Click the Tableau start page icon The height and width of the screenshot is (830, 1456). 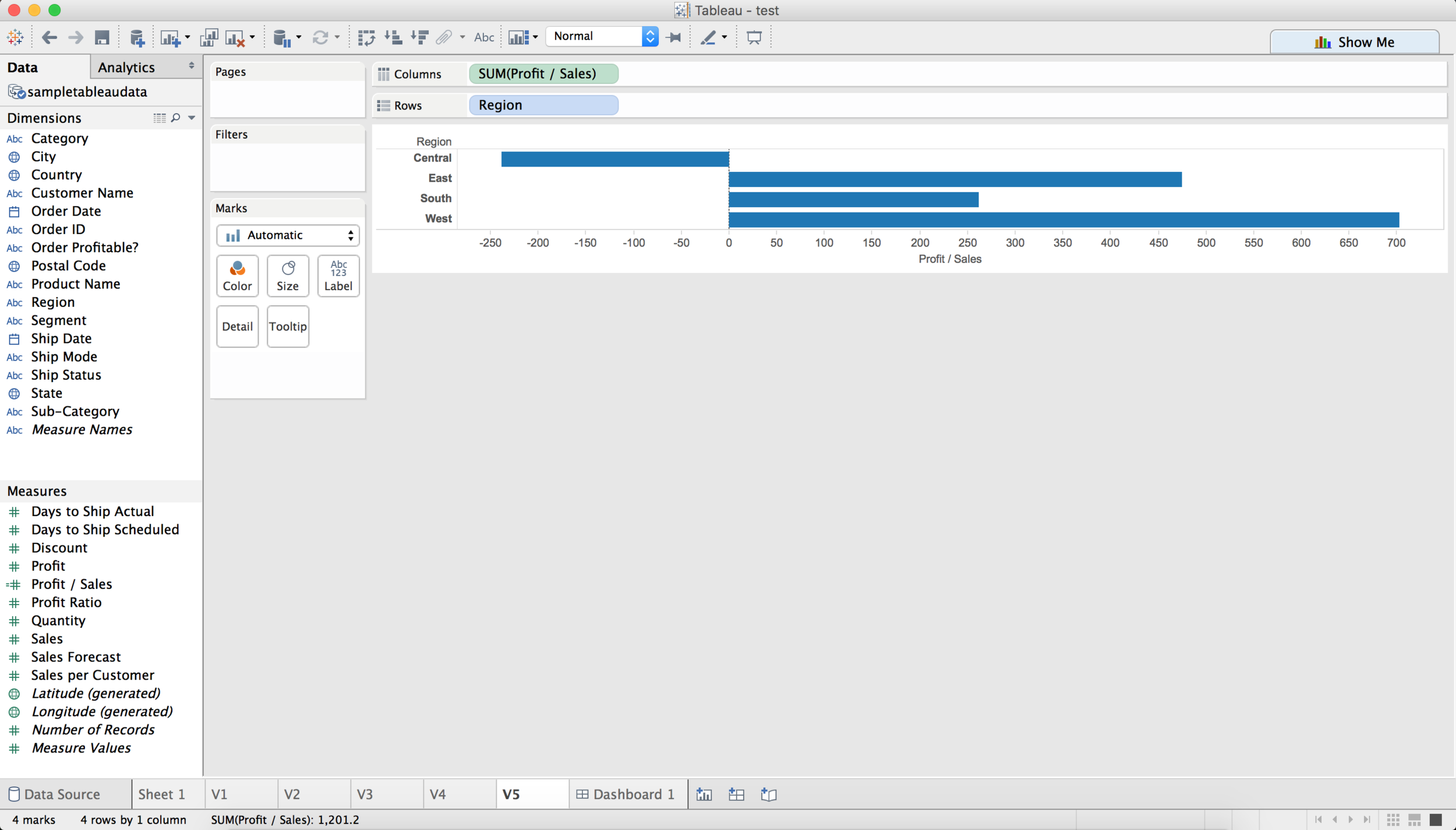(x=15, y=37)
